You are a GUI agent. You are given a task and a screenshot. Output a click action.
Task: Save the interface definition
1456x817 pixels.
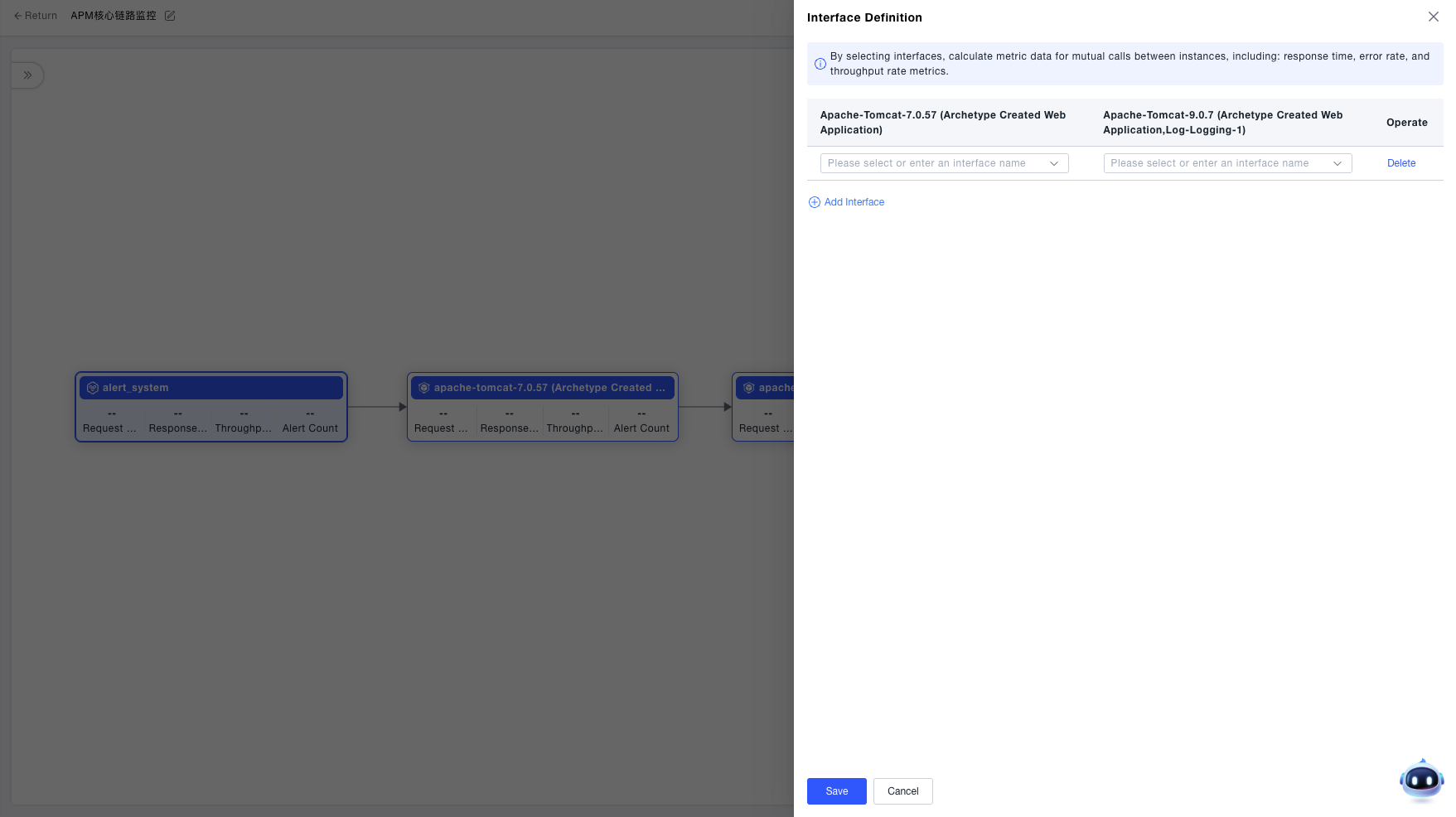pyautogui.click(x=836, y=791)
